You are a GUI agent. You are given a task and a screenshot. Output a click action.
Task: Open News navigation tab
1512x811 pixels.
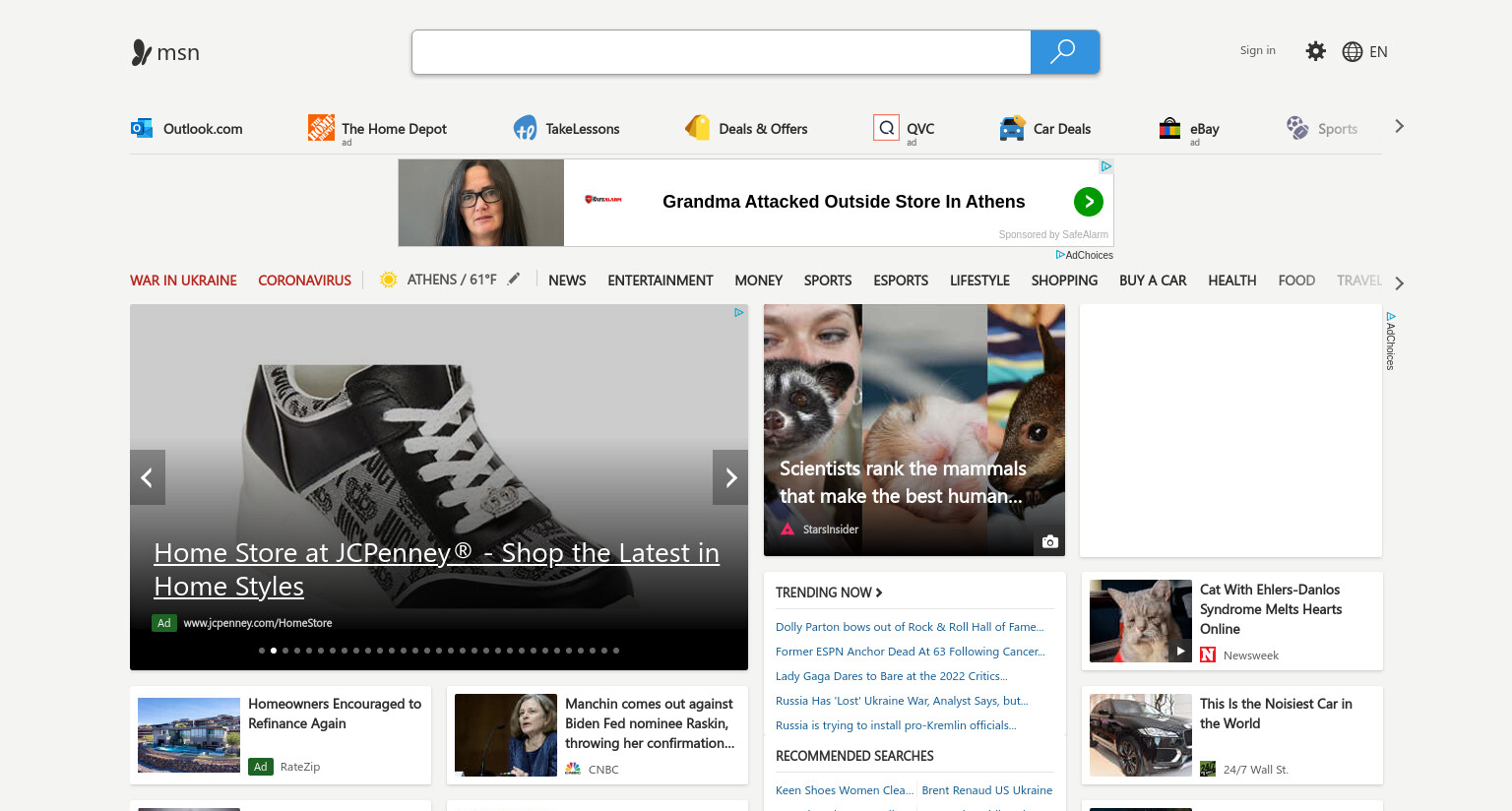(567, 281)
